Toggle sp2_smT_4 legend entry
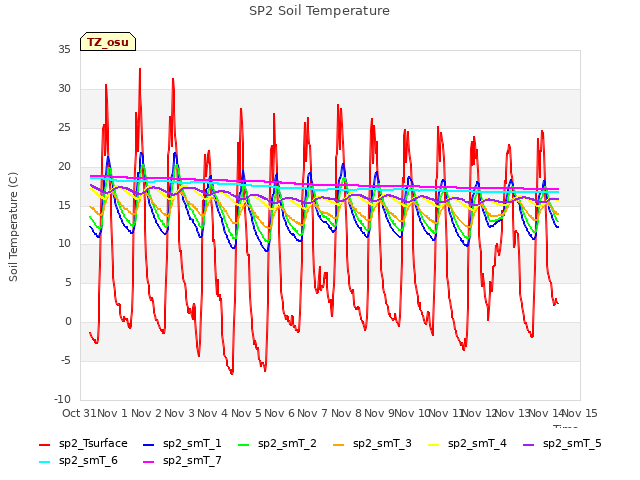 tap(467, 443)
